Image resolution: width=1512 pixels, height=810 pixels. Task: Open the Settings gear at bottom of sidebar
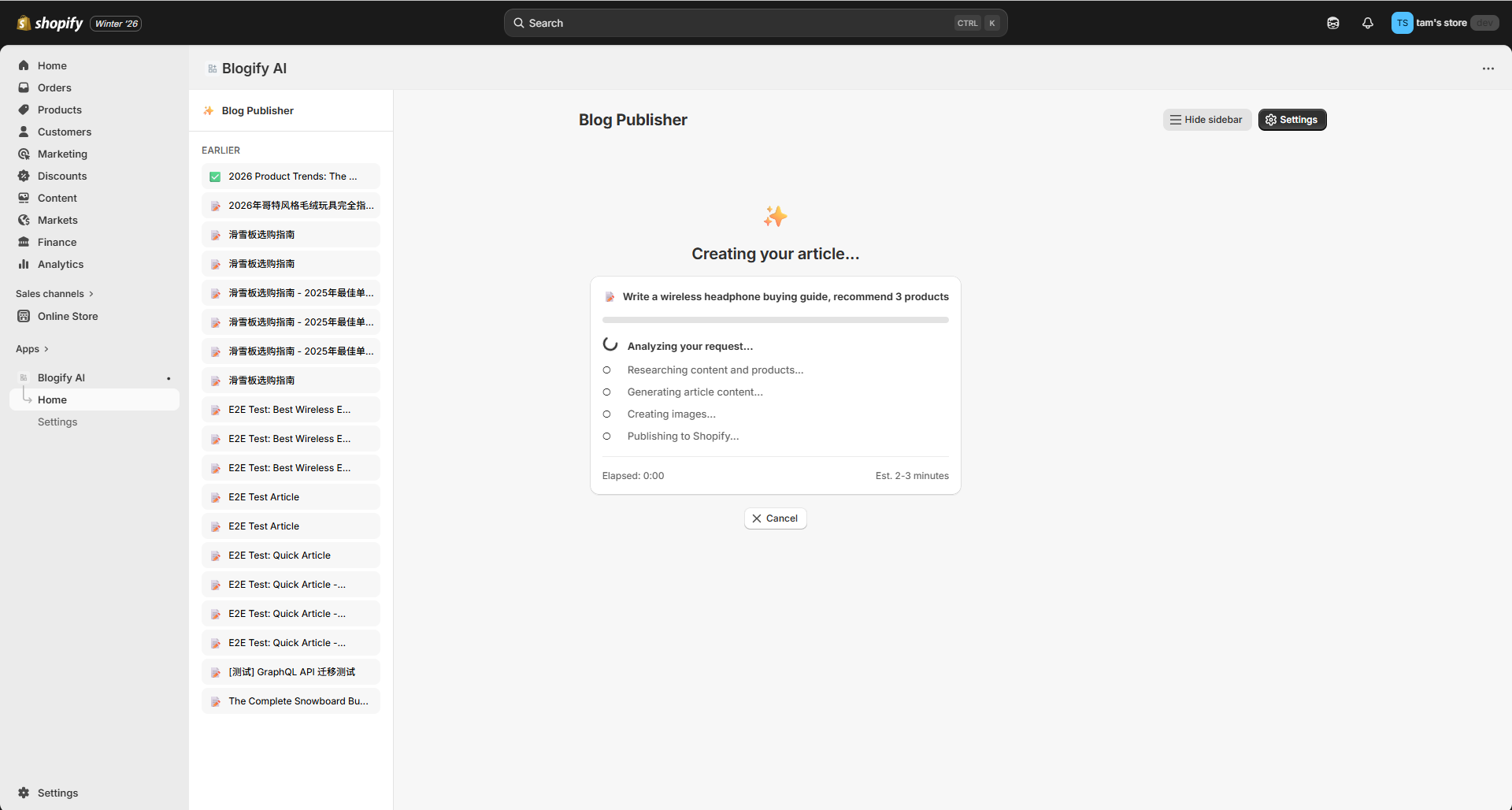click(24, 793)
